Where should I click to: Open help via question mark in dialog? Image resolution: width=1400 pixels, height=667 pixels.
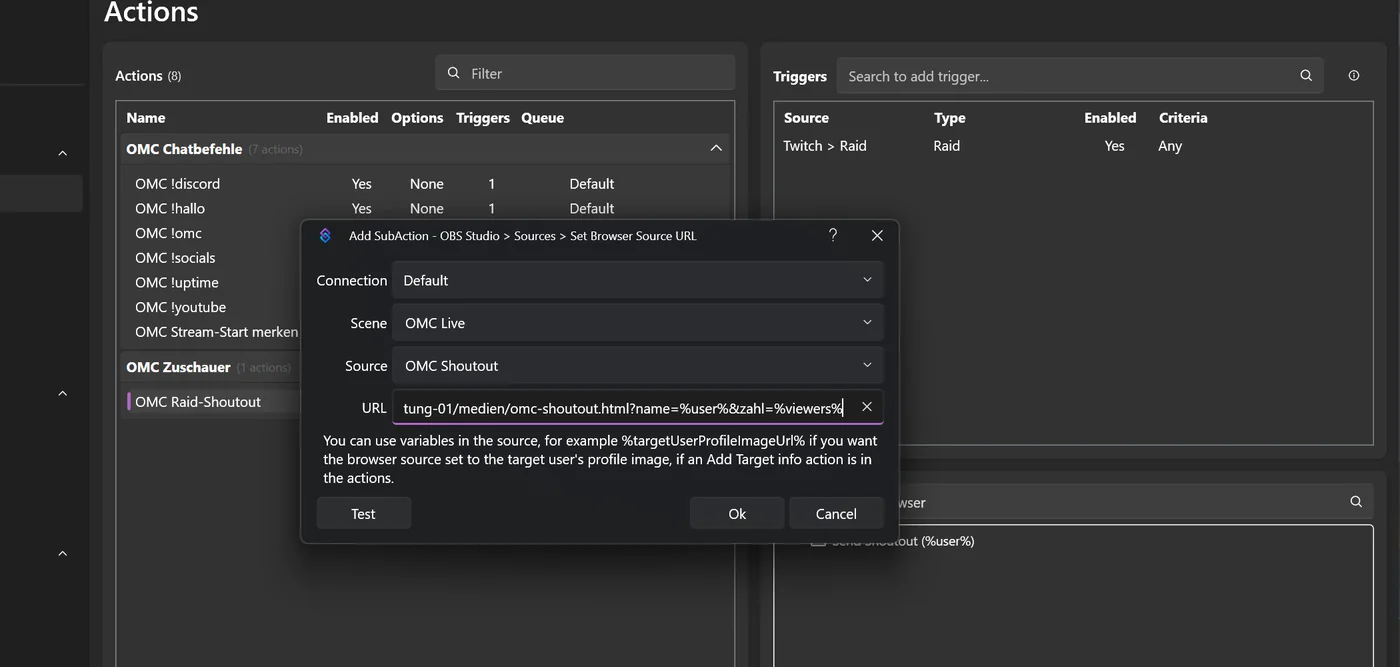click(x=833, y=235)
